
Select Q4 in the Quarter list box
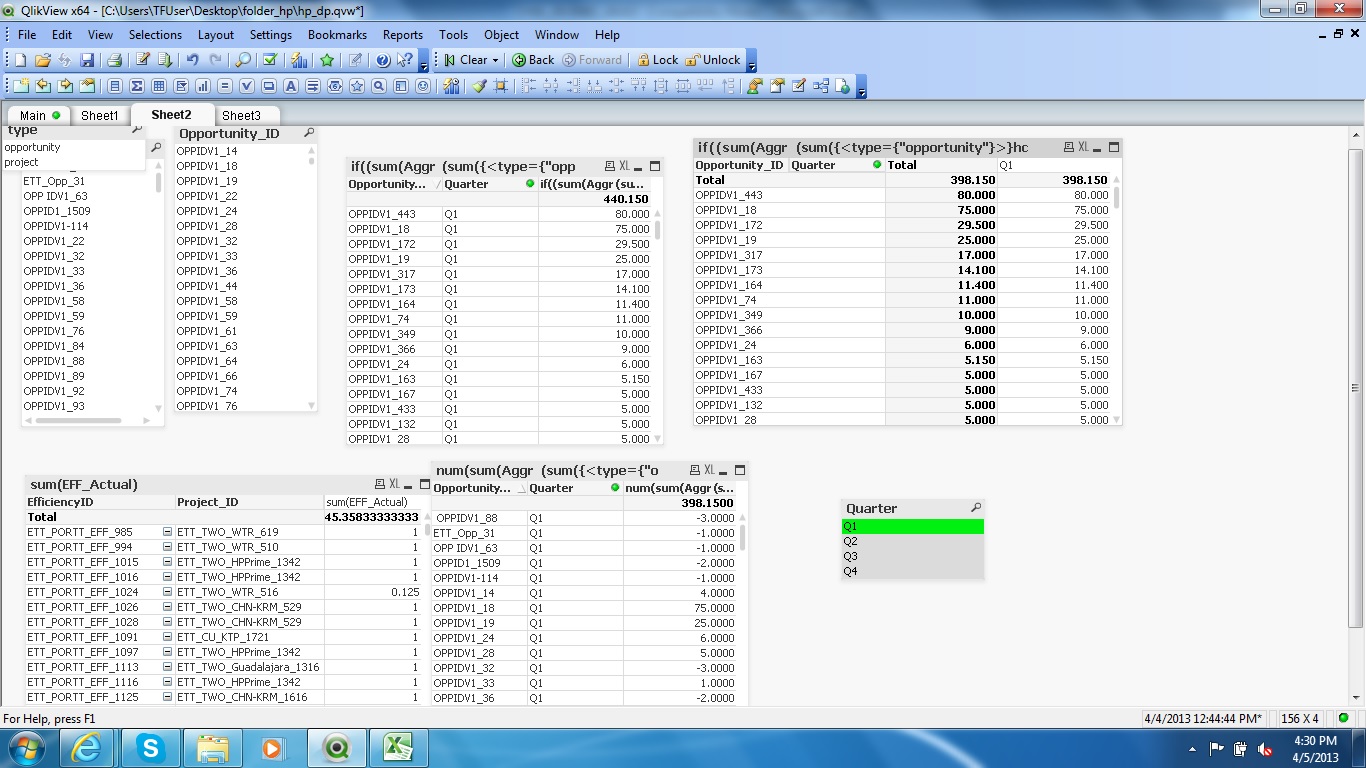click(x=912, y=571)
